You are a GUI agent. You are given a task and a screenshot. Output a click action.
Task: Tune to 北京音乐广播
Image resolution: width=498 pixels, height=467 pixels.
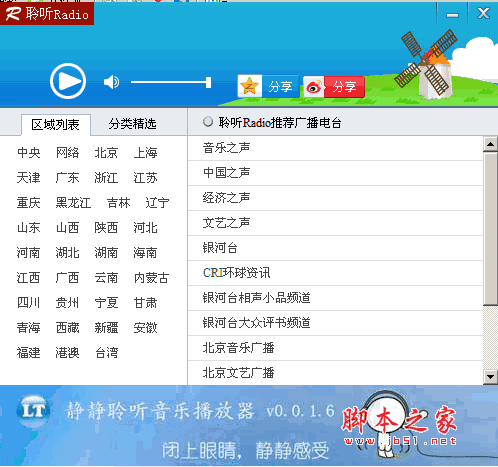335,348
